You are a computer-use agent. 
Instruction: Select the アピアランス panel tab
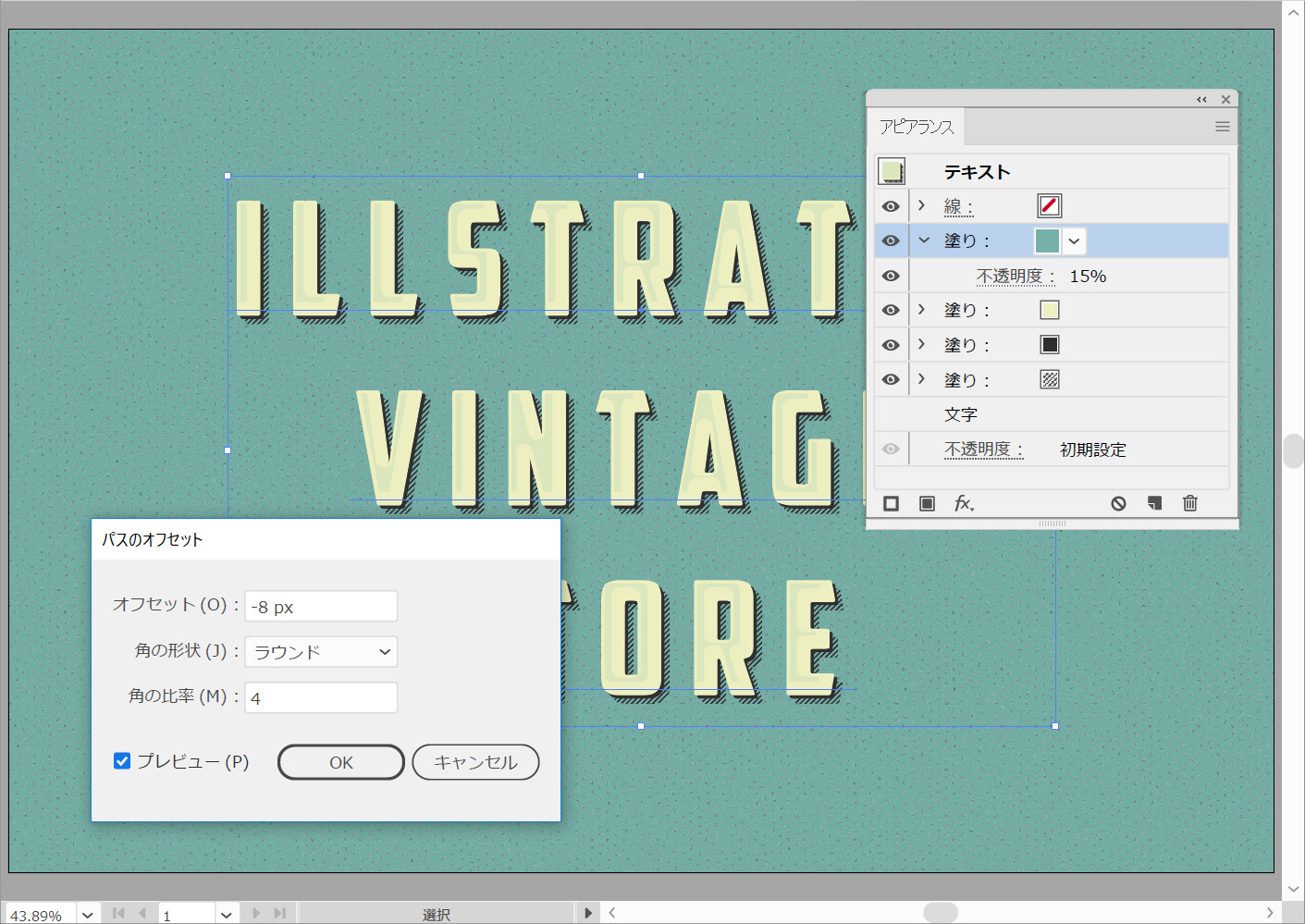[916, 127]
